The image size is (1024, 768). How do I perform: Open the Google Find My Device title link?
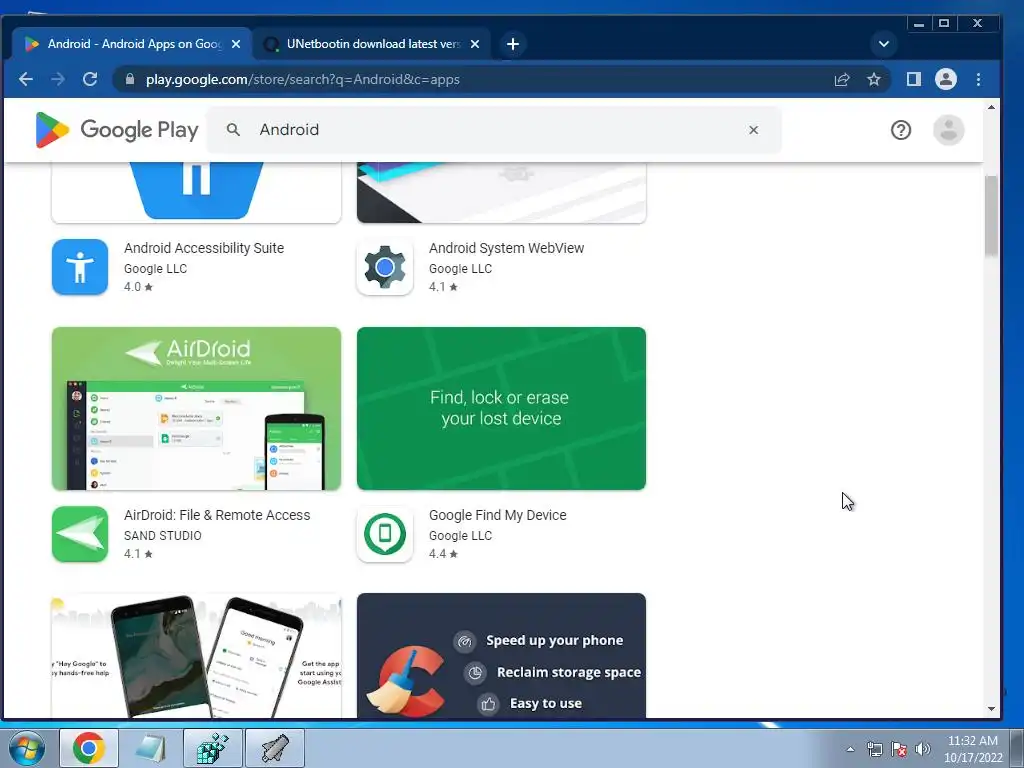pyautogui.click(x=498, y=515)
